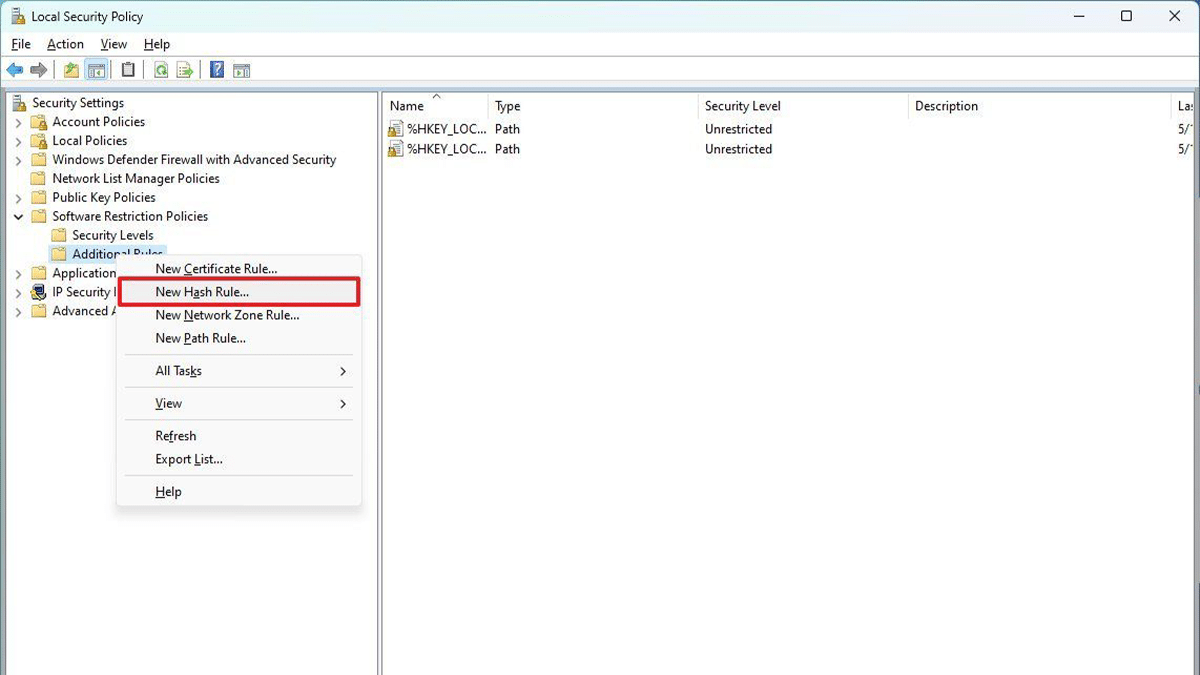Click the Forward arrow toolbar icon

pos(39,70)
